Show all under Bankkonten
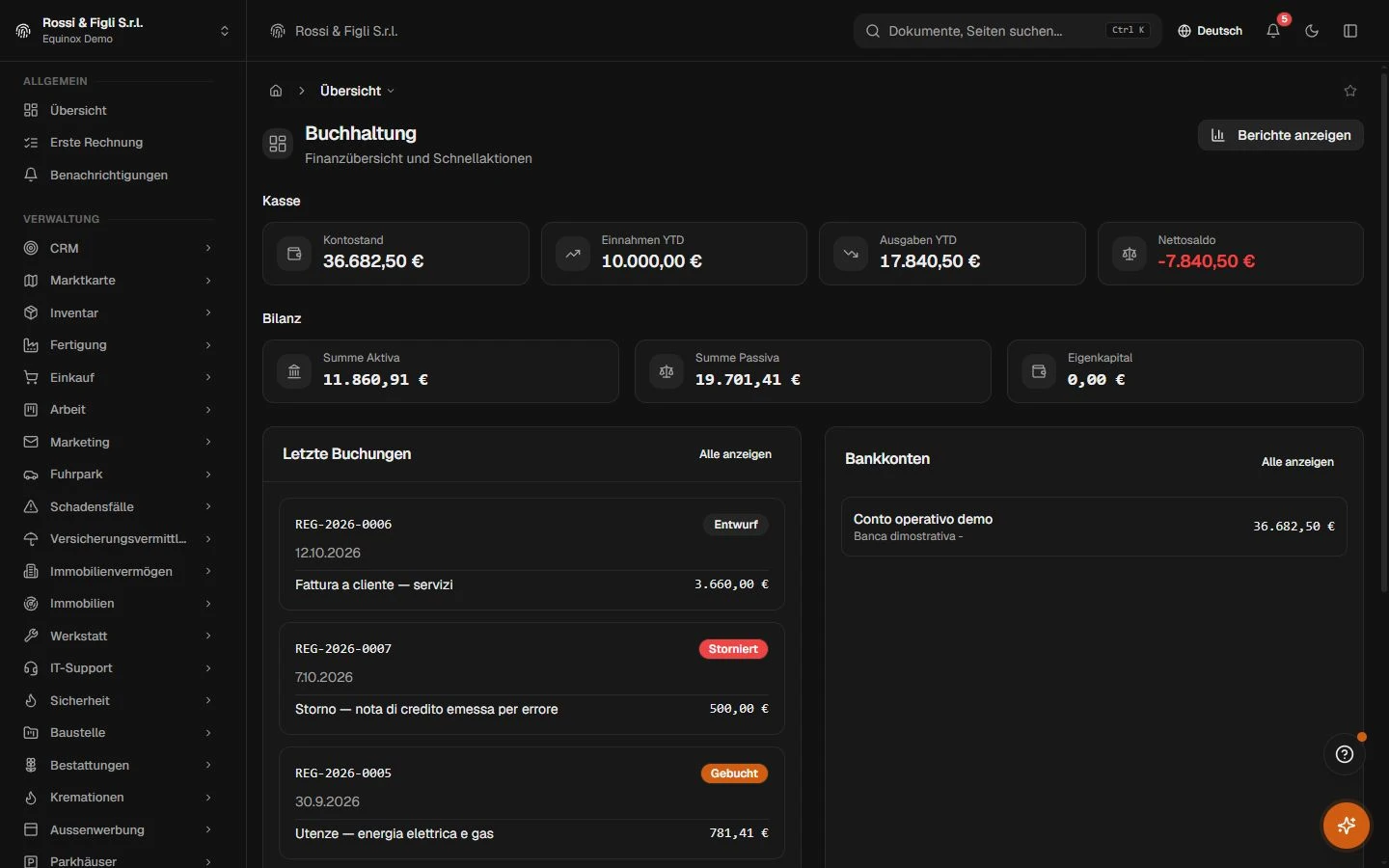 1297,462
